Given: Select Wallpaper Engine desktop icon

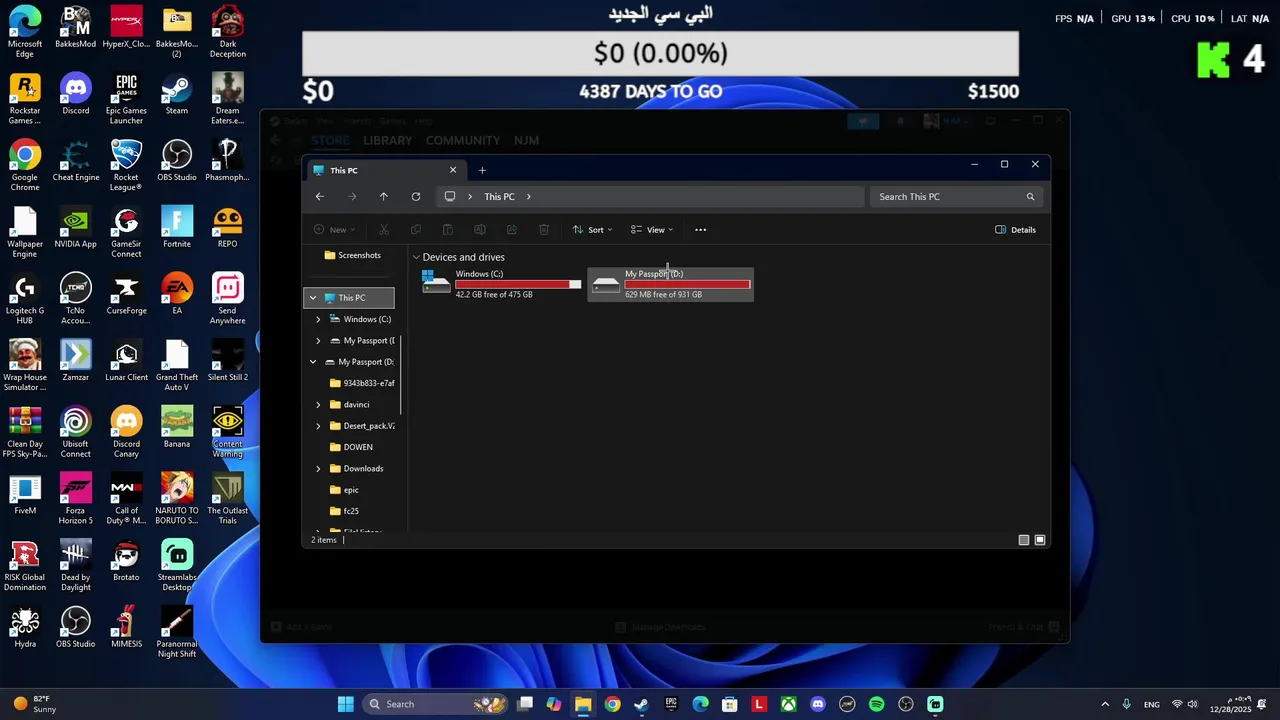Looking at the screenshot, I should click(x=25, y=232).
